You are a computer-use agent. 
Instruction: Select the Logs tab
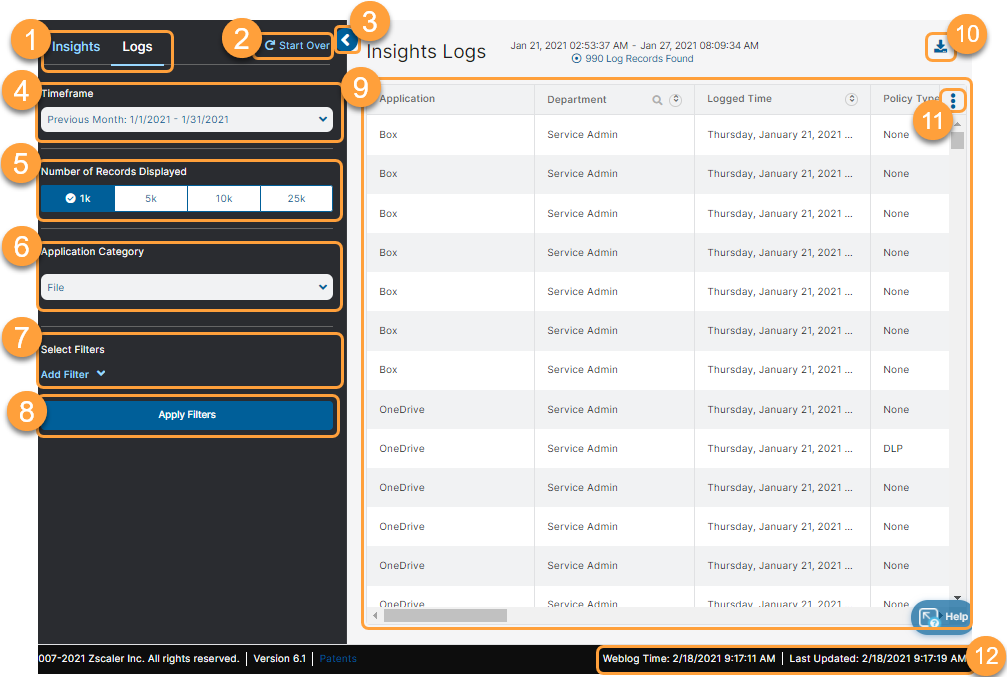(137, 46)
